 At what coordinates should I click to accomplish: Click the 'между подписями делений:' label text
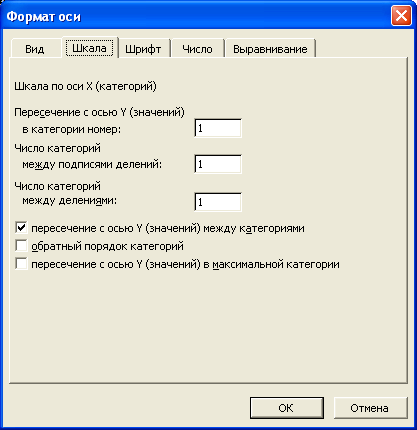92,164
